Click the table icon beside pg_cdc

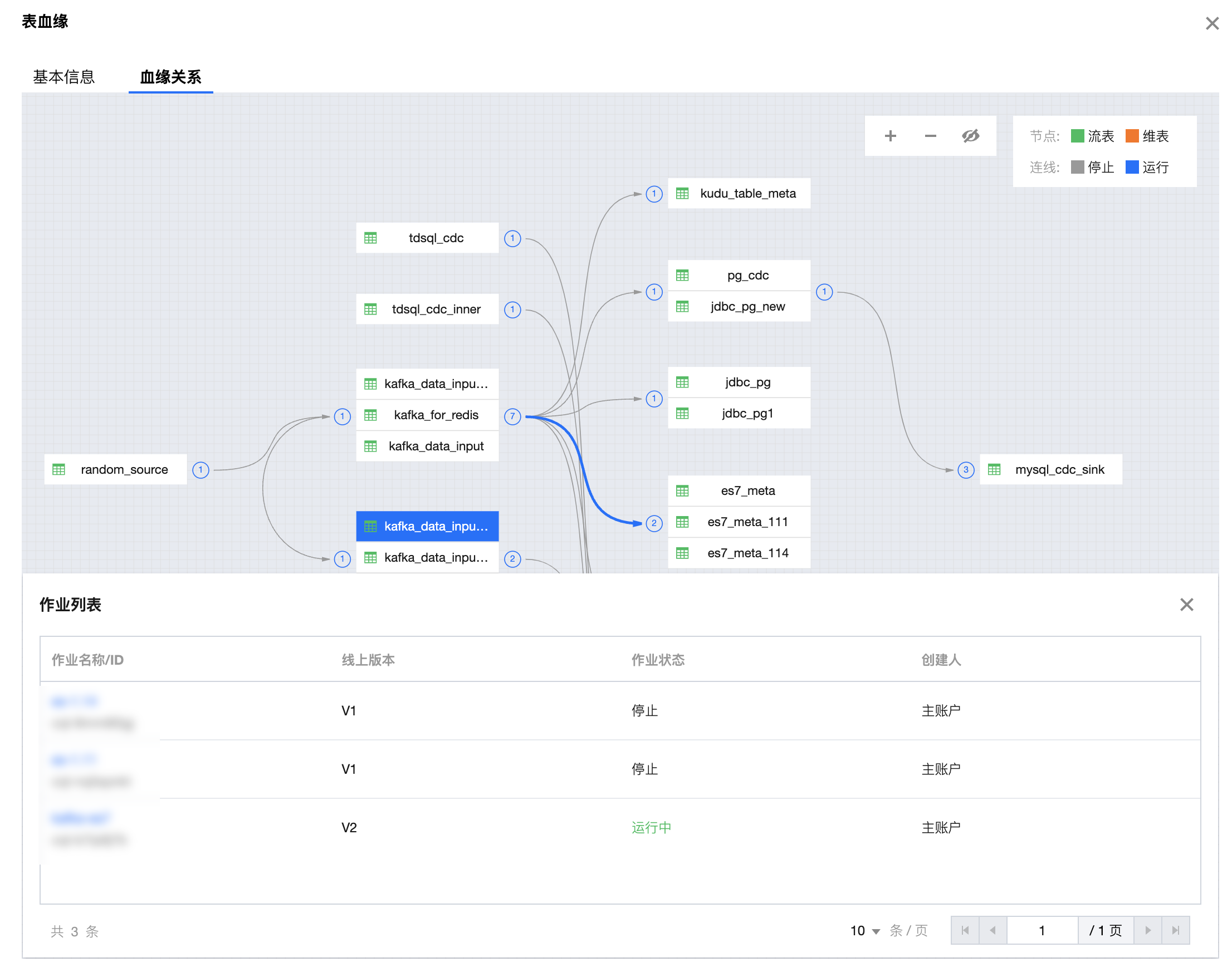click(x=682, y=276)
